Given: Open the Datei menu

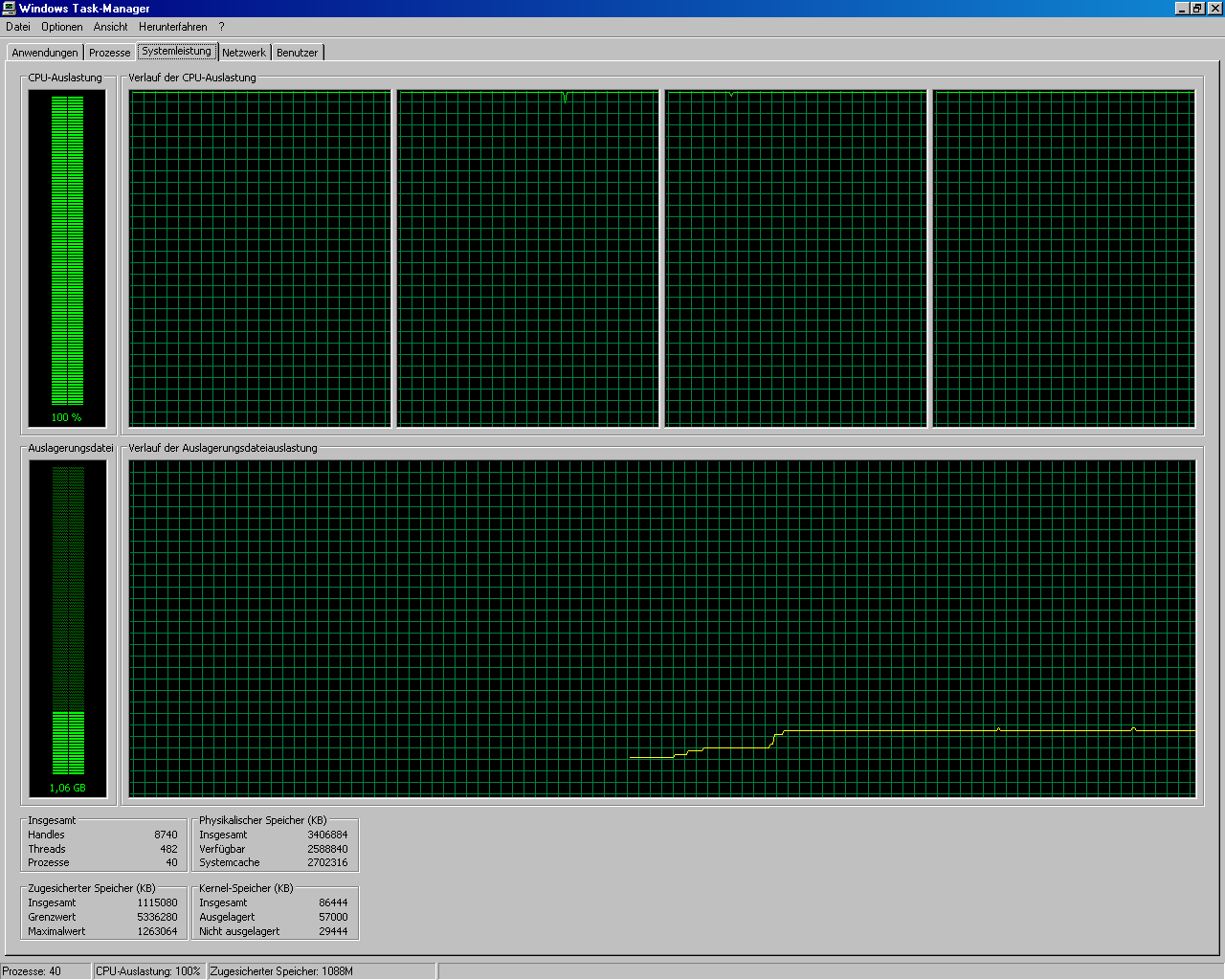Looking at the screenshot, I should coord(18,27).
